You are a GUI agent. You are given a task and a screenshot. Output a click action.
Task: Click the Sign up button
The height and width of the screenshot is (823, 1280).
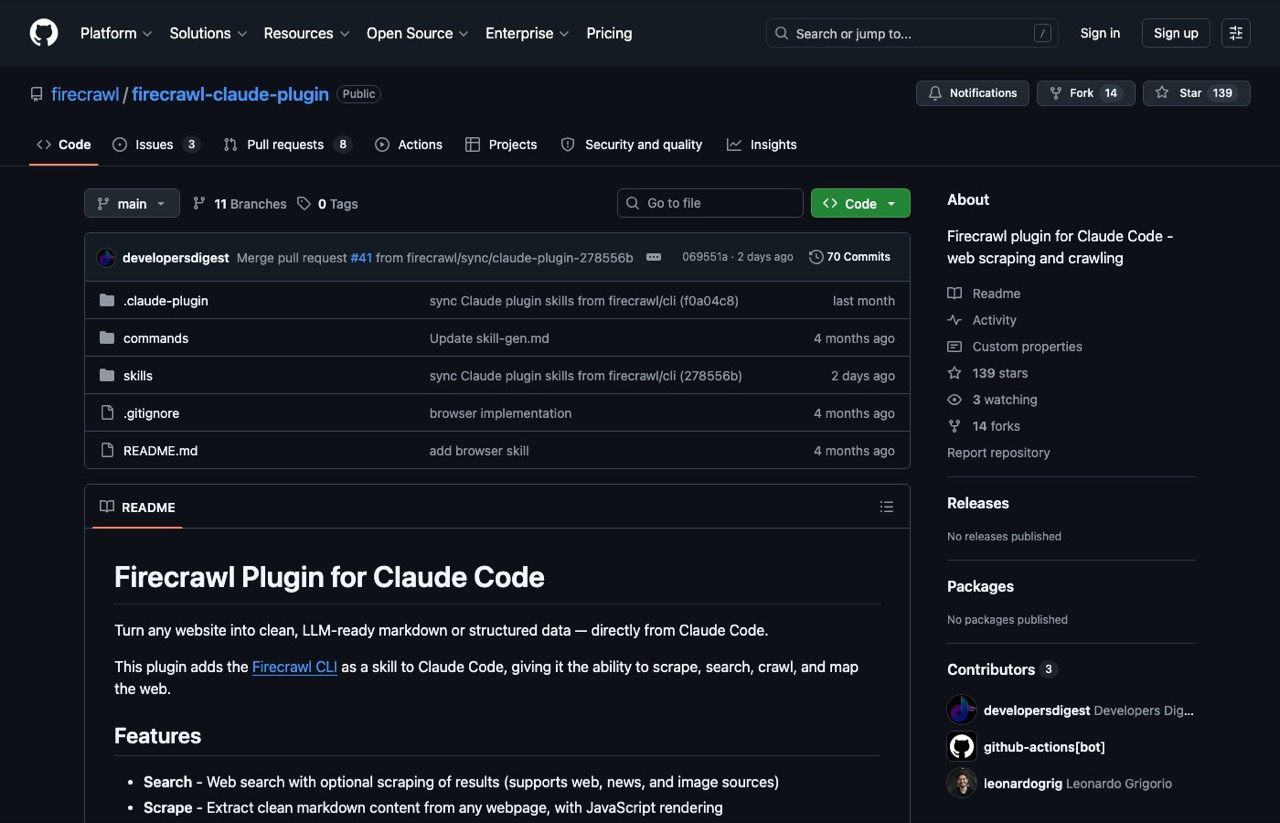(1176, 33)
